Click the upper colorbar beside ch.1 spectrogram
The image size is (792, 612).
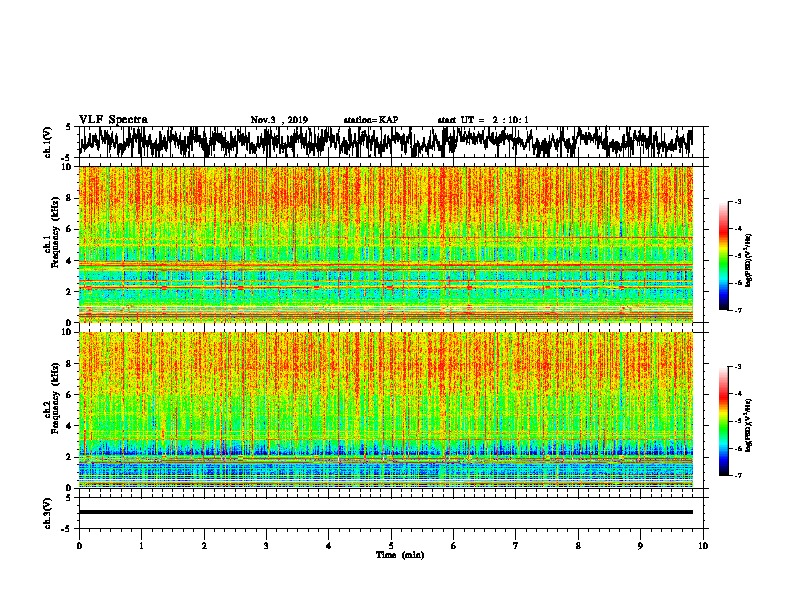tap(723, 256)
